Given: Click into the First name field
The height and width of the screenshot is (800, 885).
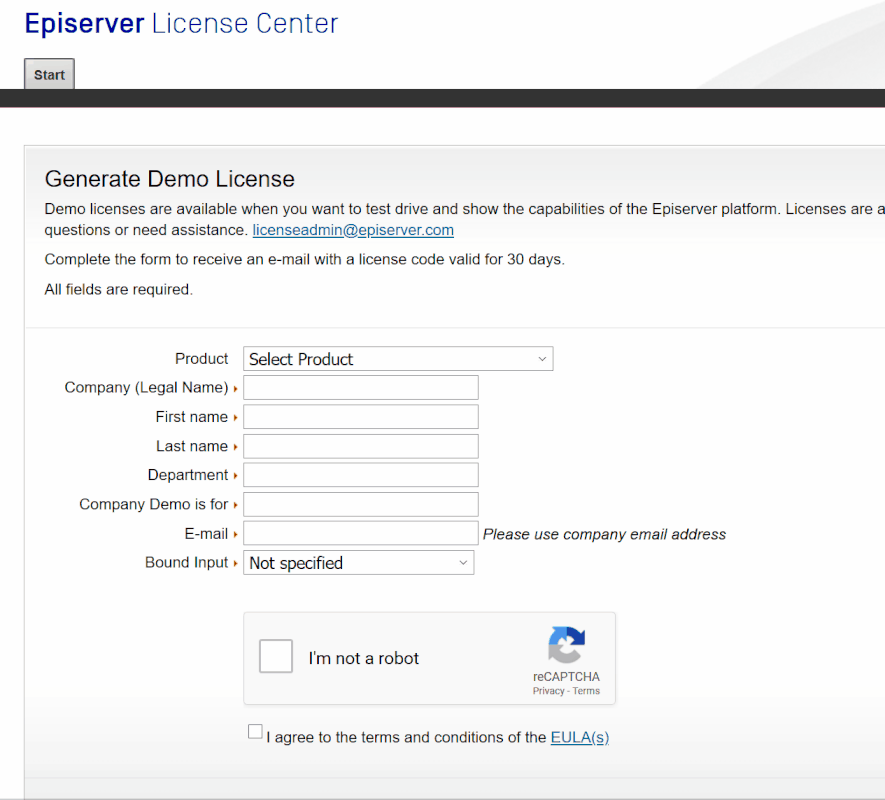Looking at the screenshot, I should (x=361, y=417).
